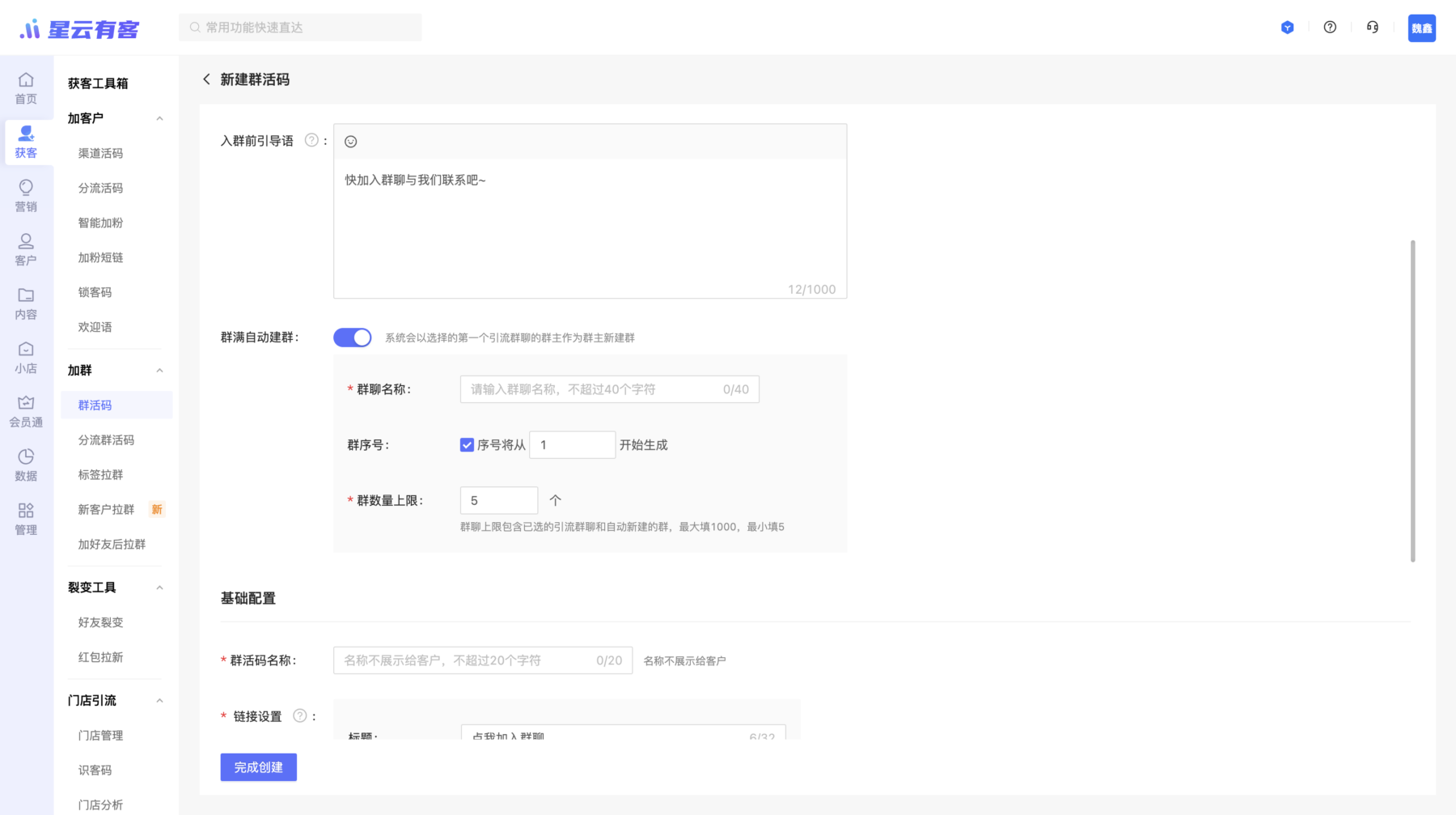Image resolution: width=1456 pixels, height=815 pixels.
Task: Open 分流群活码 menu item
Action: click(x=106, y=440)
